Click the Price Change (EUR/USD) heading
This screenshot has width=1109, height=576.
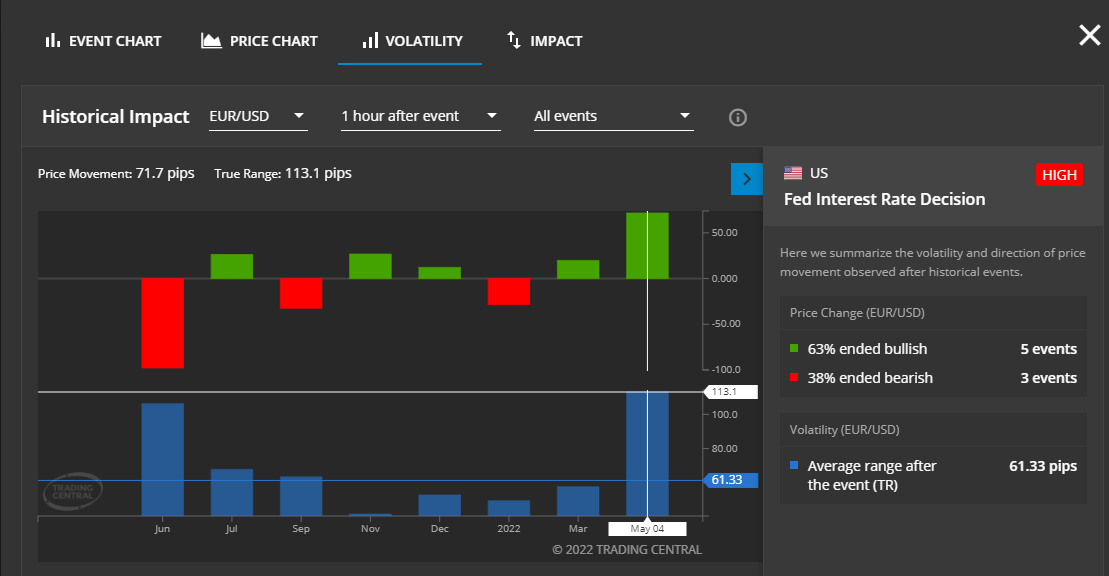click(x=857, y=313)
